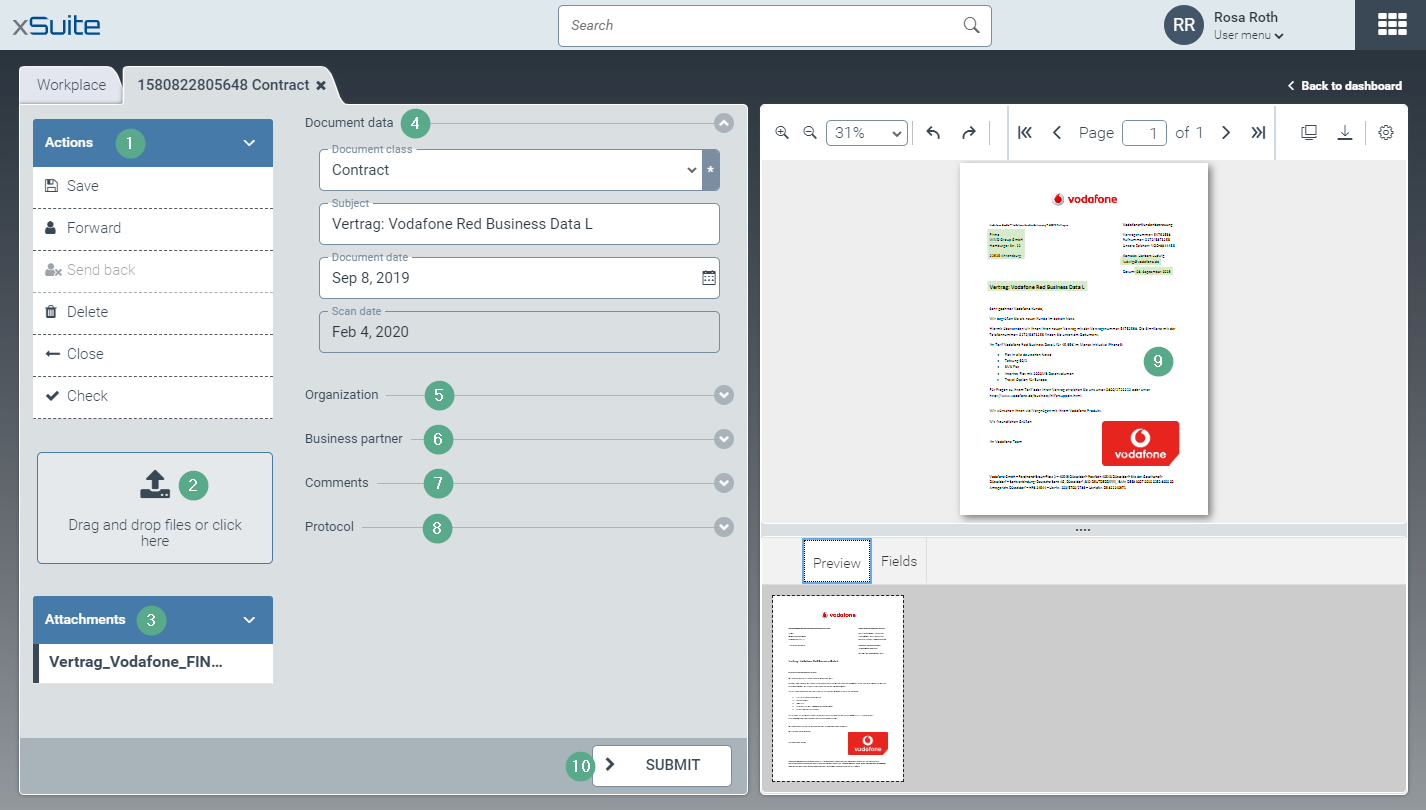Expand the Organization section
Image resolution: width=1426 pixels, height=810 pixels.
click(x=724, y=395)
